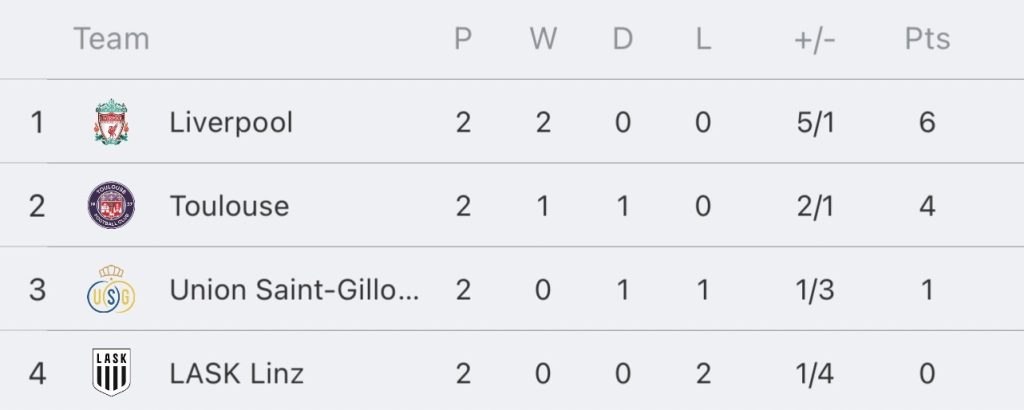The image size is (1024, 410).
Task: Select the truncated Union Saint-Gillo… name
Action: (x=295, y=290)
